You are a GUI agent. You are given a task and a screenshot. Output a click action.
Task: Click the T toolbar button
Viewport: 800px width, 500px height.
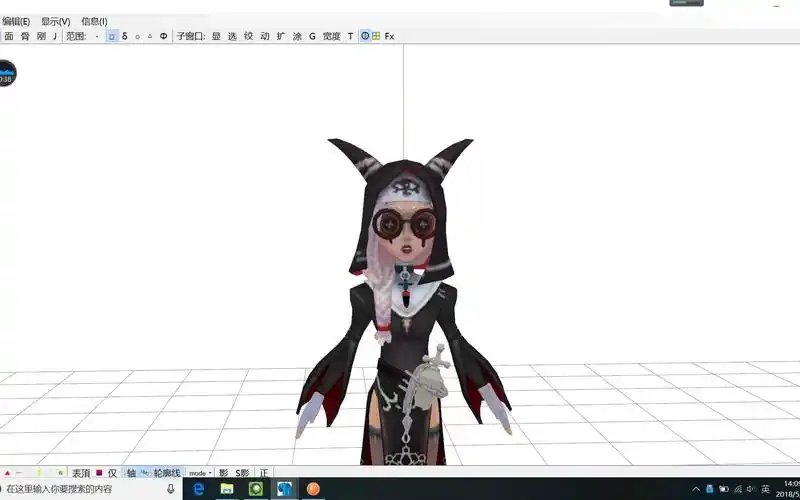tap(351, 36)
